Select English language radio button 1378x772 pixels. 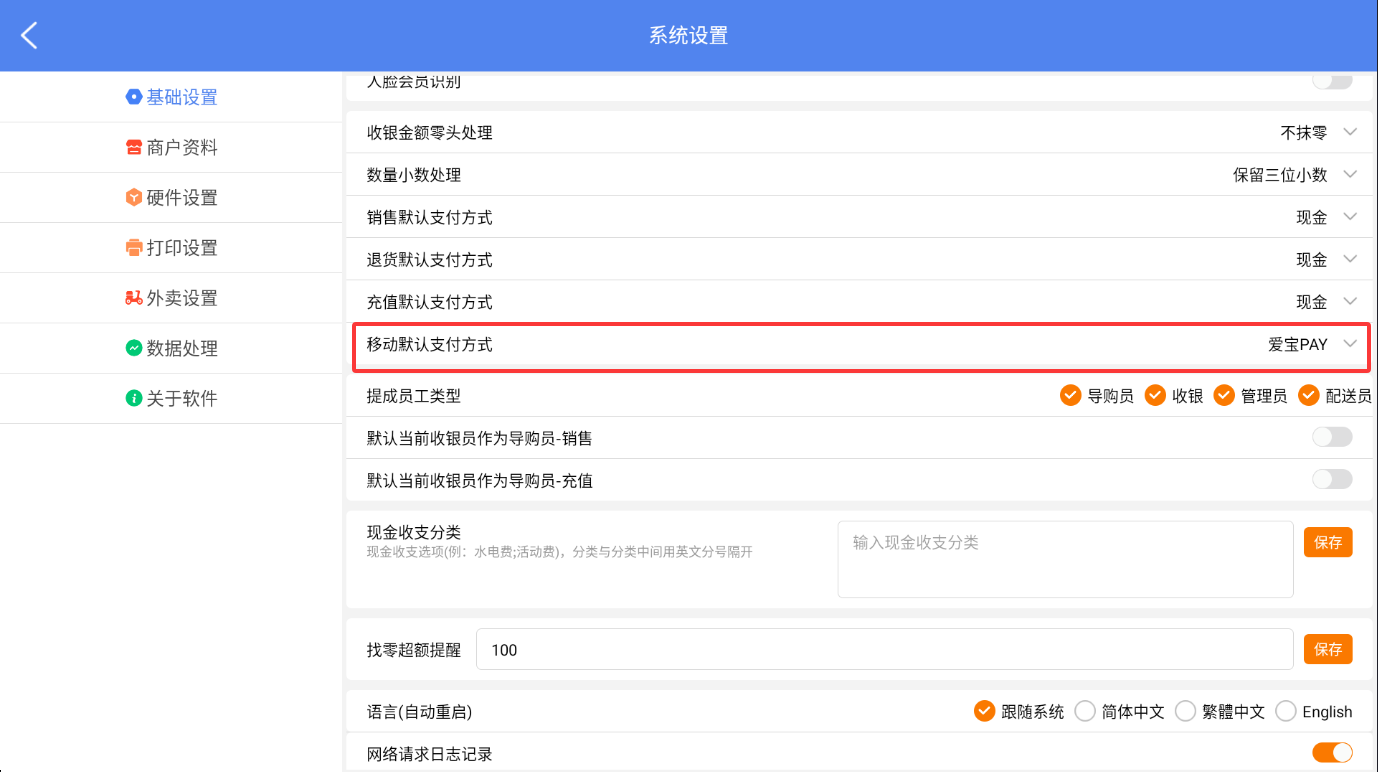click(1286, 711)
